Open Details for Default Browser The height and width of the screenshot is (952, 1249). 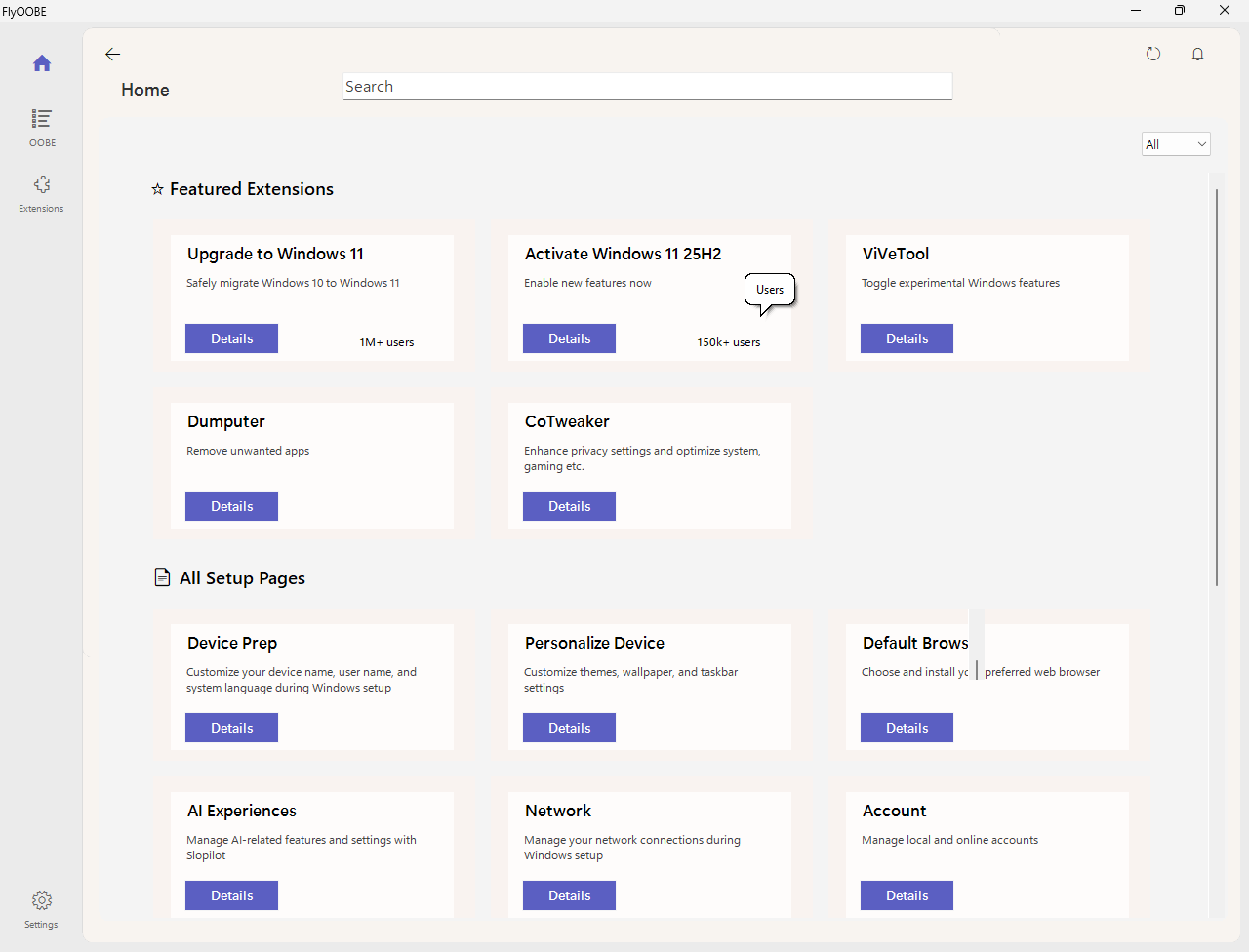(907, 728)
